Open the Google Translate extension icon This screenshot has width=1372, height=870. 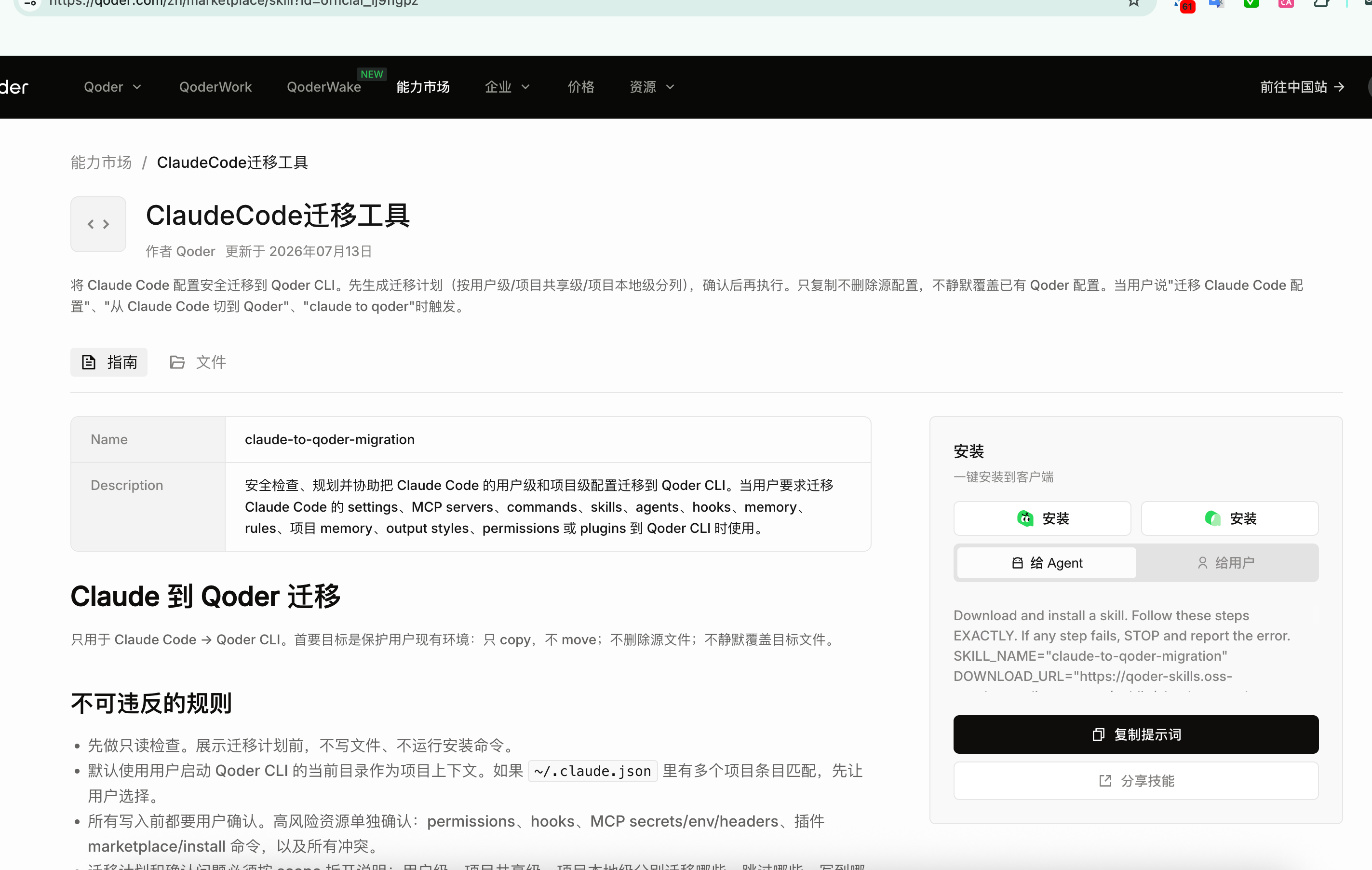[1216, 3]
